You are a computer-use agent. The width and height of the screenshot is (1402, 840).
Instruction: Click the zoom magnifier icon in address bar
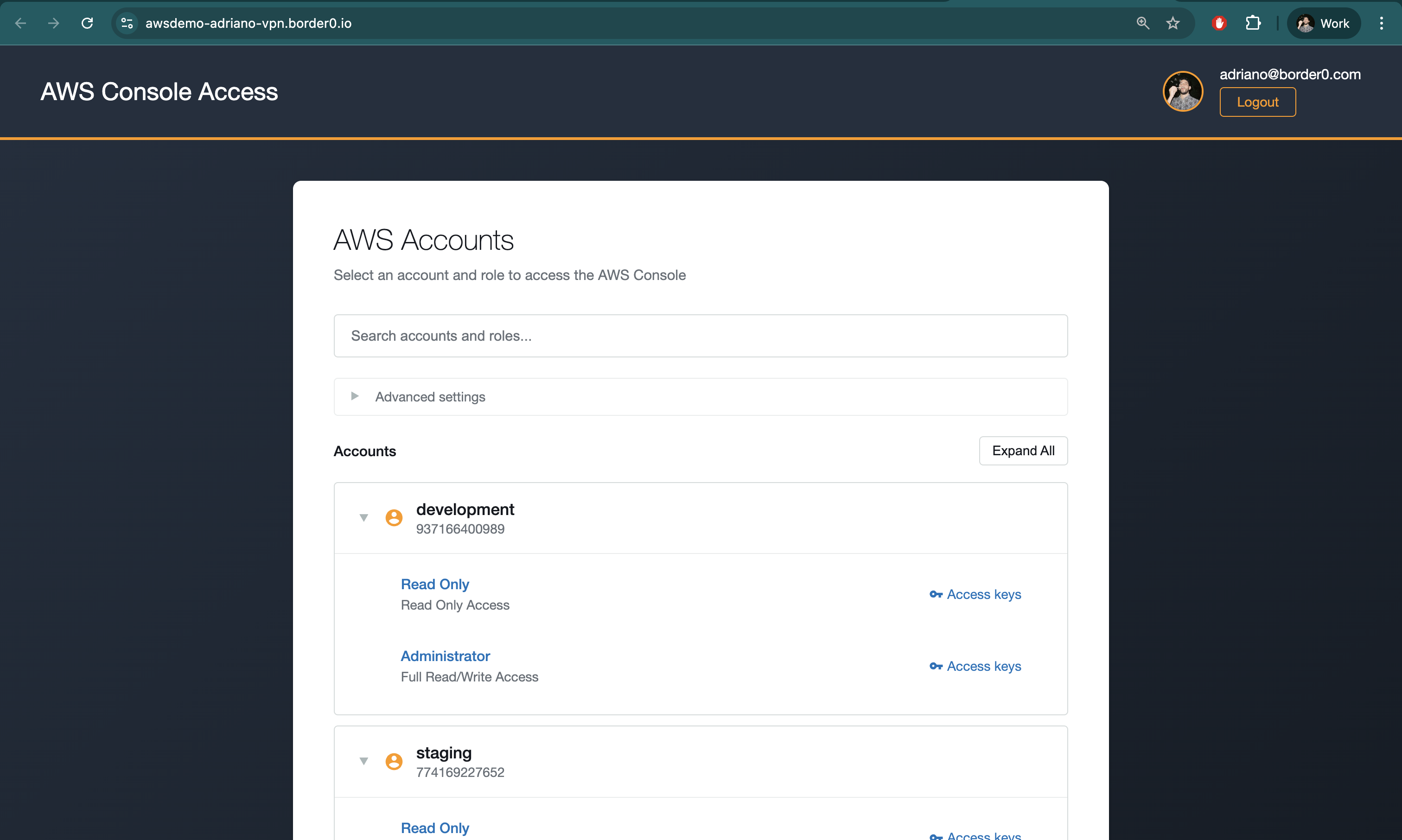(x=1142, y=23)
